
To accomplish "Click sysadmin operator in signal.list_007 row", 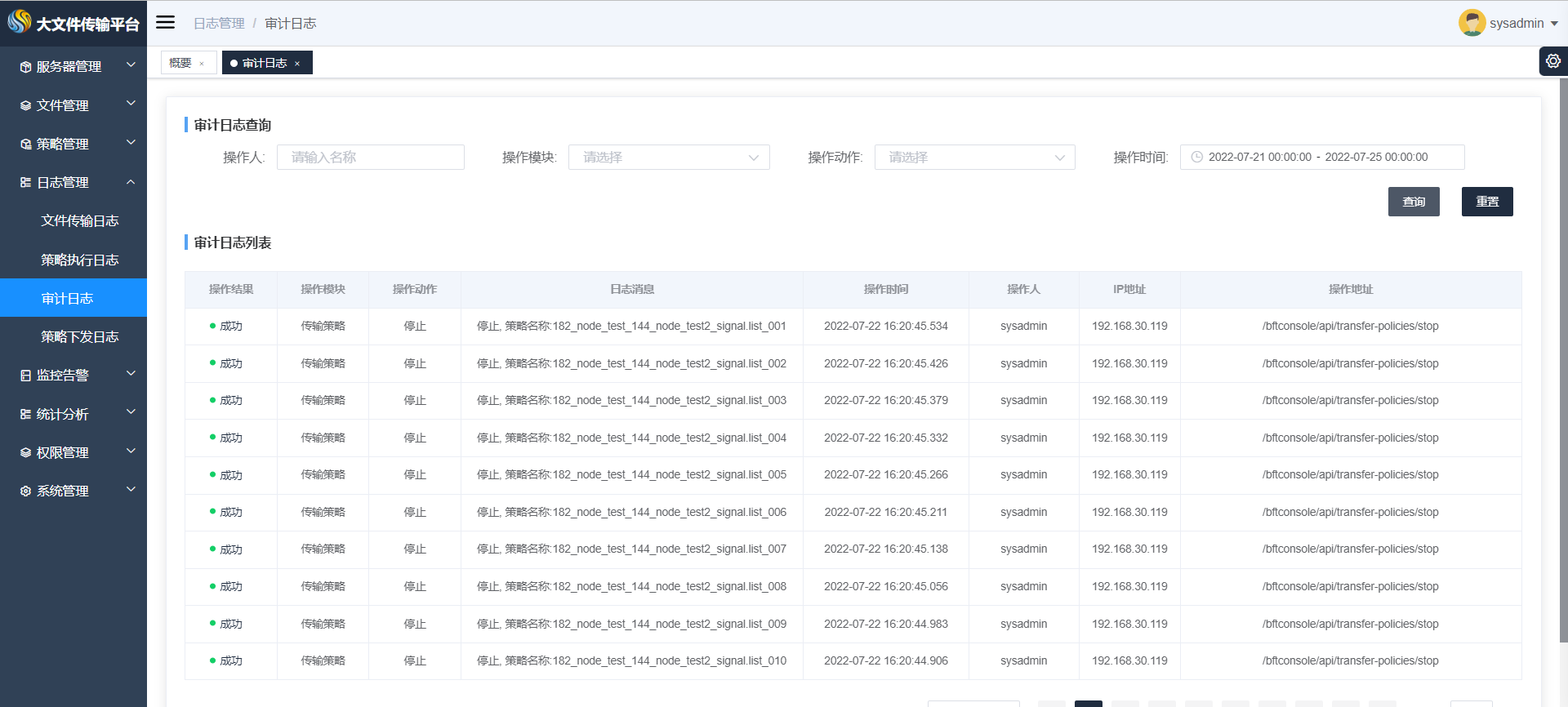I will 1024,549.
